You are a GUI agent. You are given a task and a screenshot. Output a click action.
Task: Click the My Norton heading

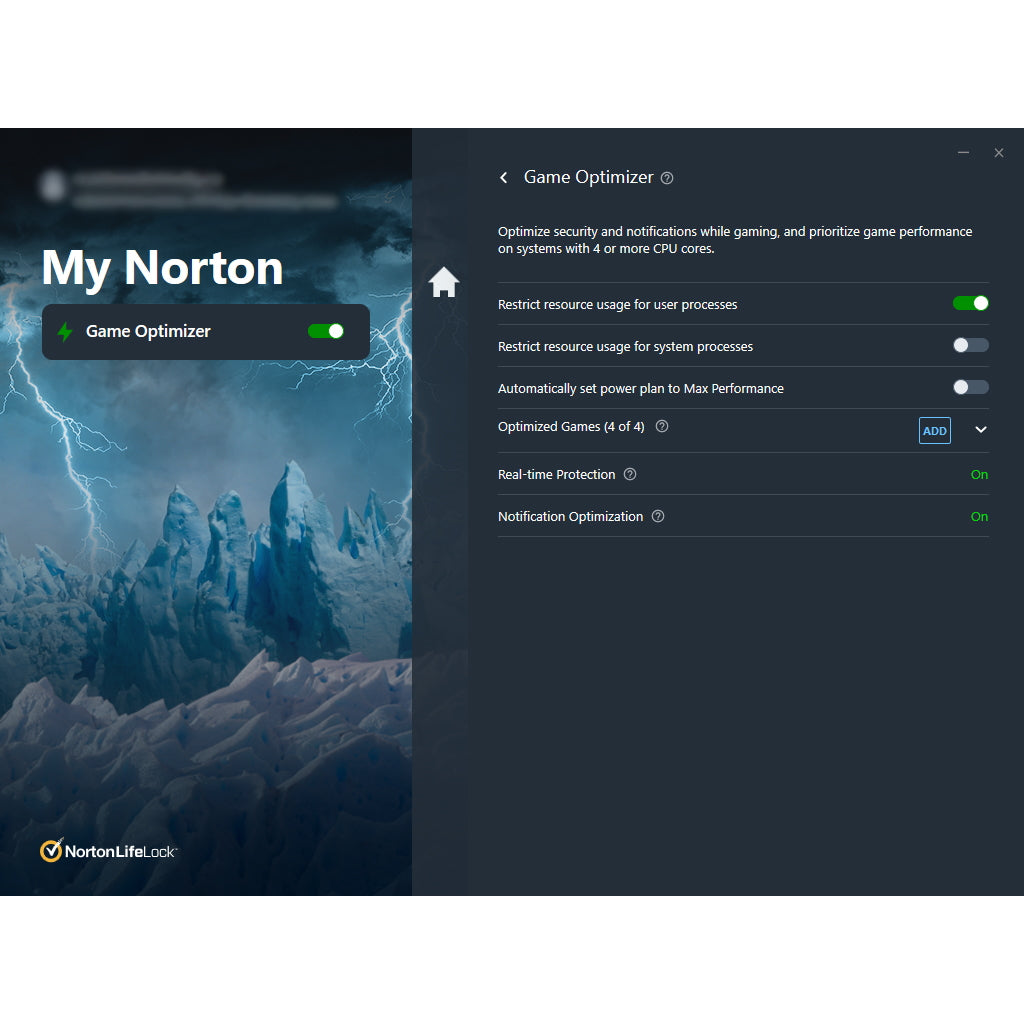click(x=162, y=267)
